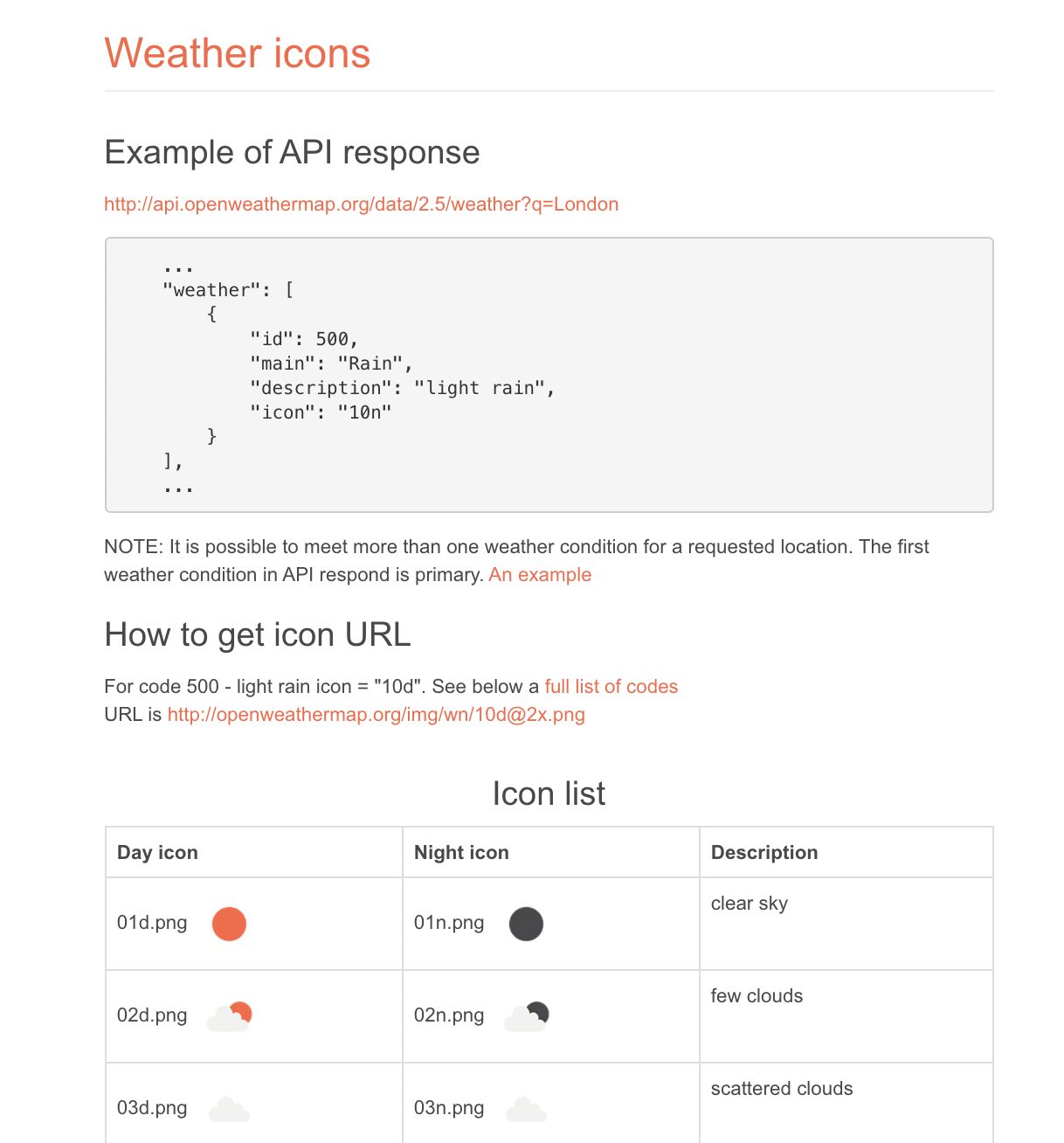Open the 10d@2x.png icon URL

pyautogui.click(x=376, y=715)
